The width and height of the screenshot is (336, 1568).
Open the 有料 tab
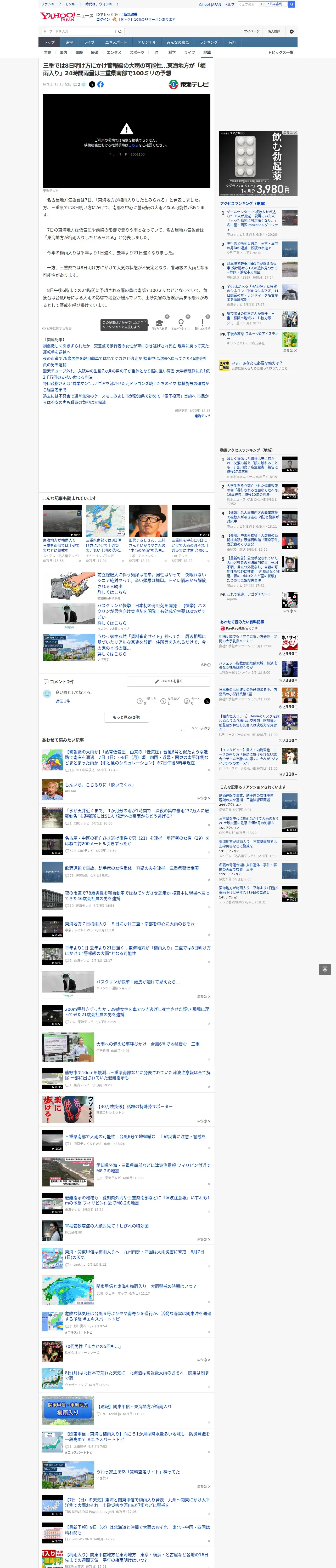click(232, 43)
